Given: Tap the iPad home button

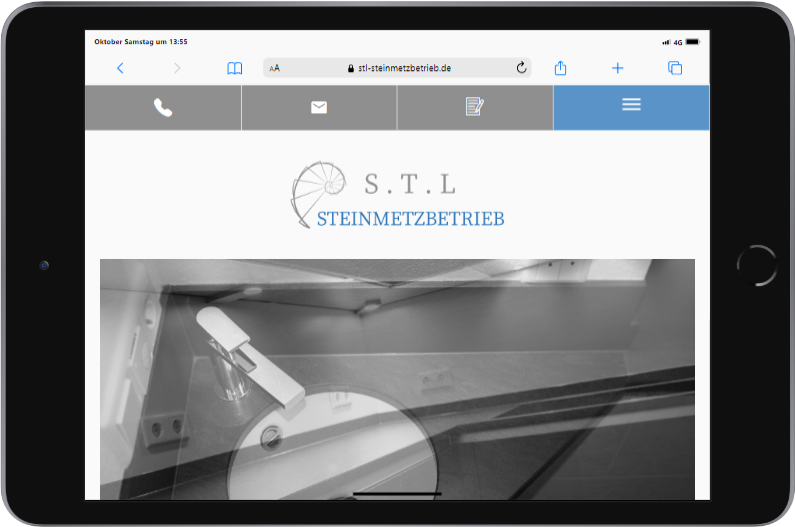Looking at the screenshot, I should 756,265.
